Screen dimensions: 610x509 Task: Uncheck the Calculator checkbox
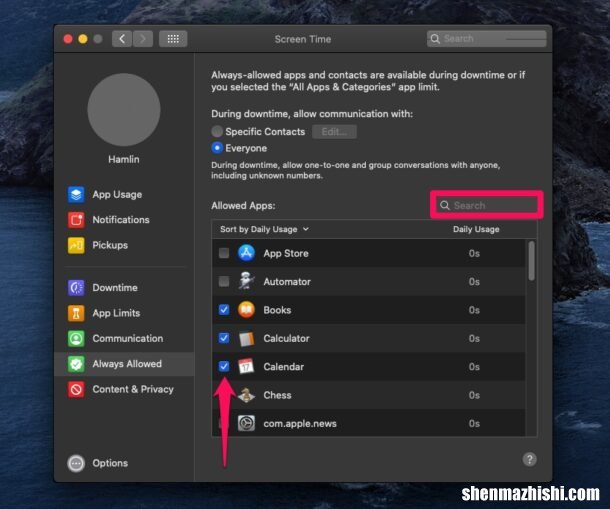click(224, 338)
